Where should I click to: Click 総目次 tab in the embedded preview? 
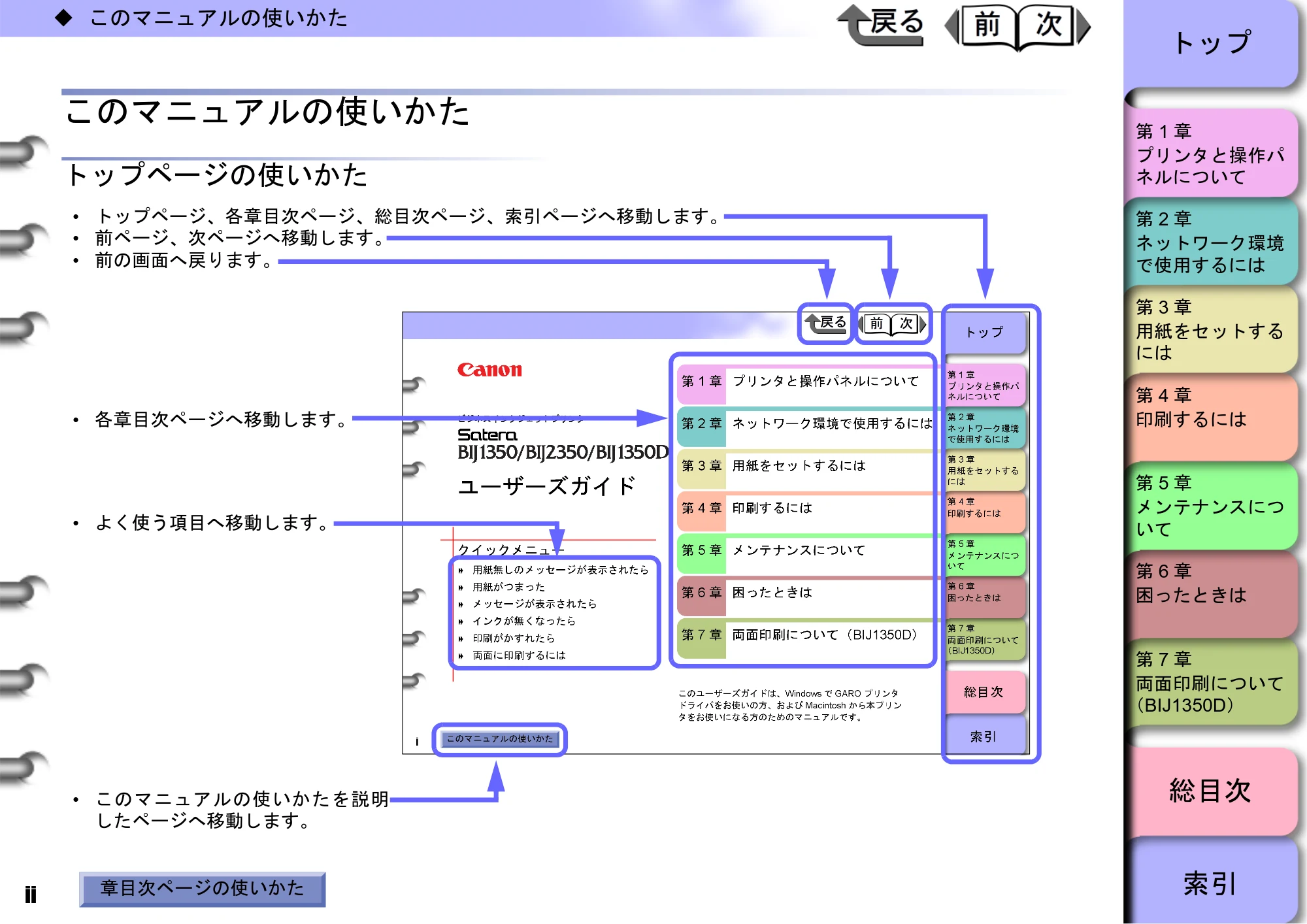[x=984, y=692]
